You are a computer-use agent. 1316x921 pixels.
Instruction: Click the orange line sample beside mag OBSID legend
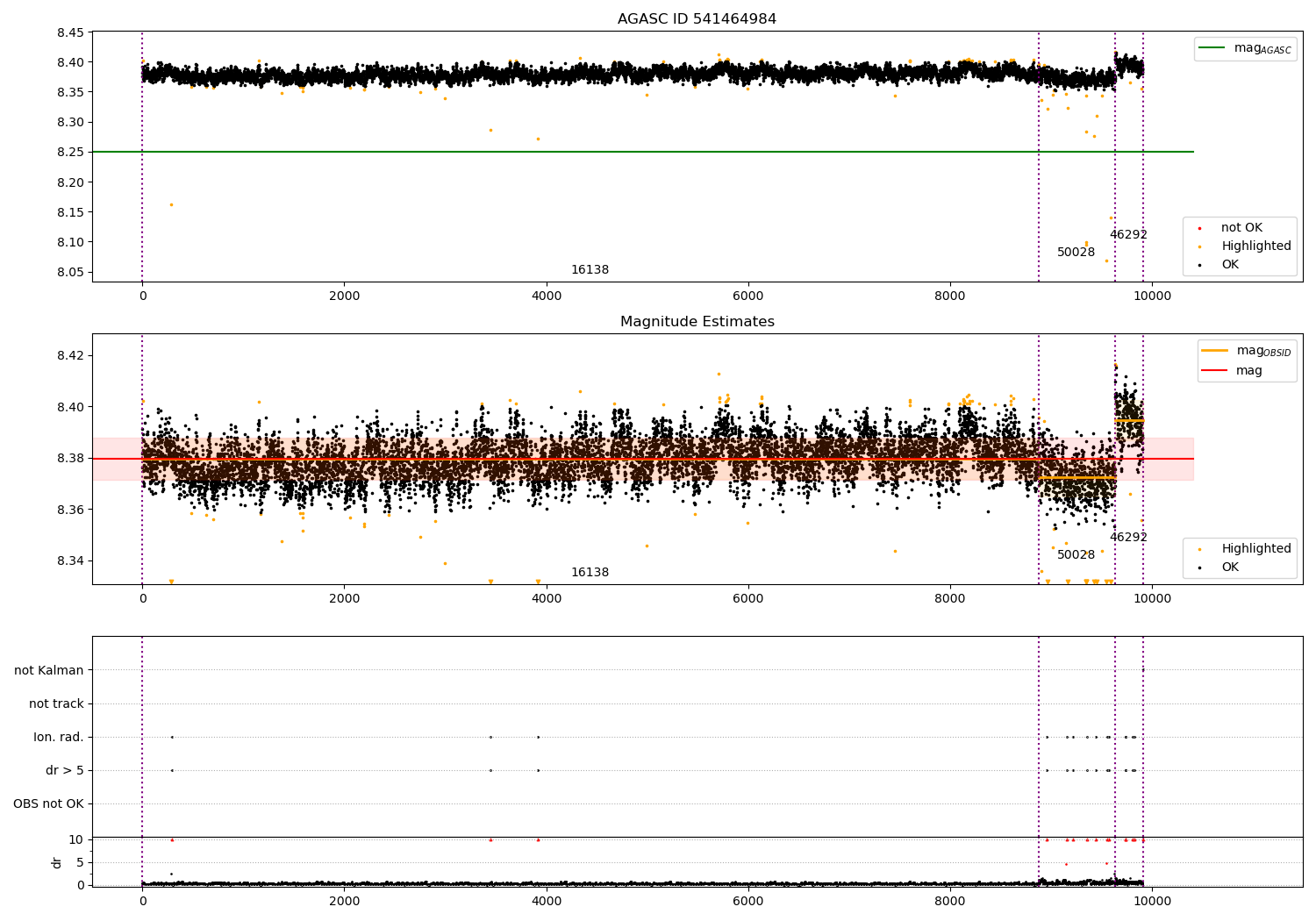pos(1214,351)
